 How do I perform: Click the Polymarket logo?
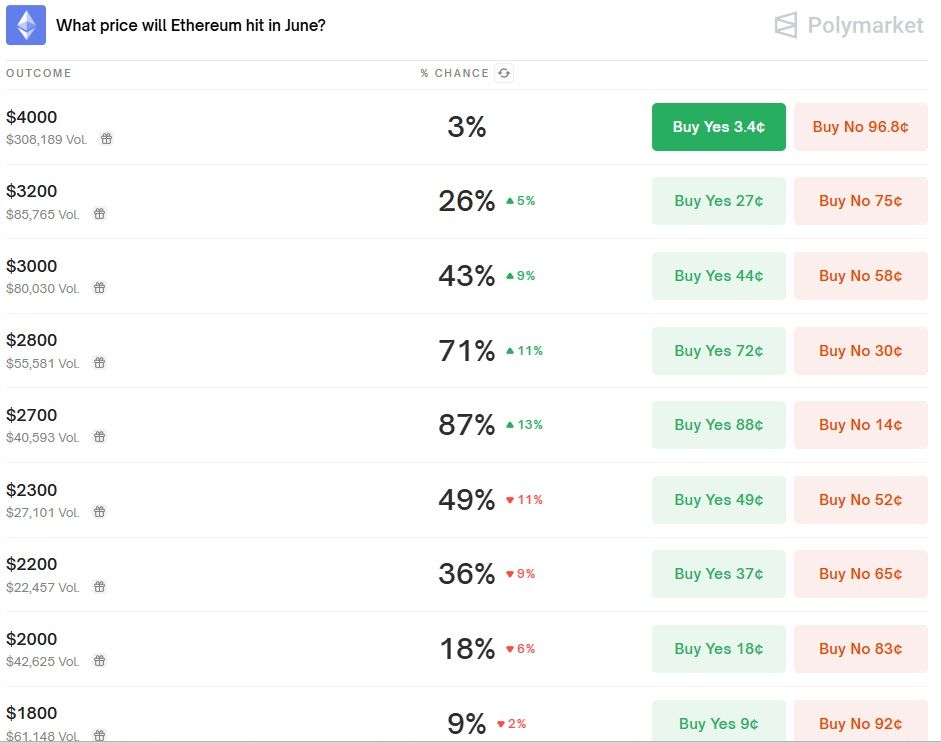pyautogui.click(x=849, y=25)
